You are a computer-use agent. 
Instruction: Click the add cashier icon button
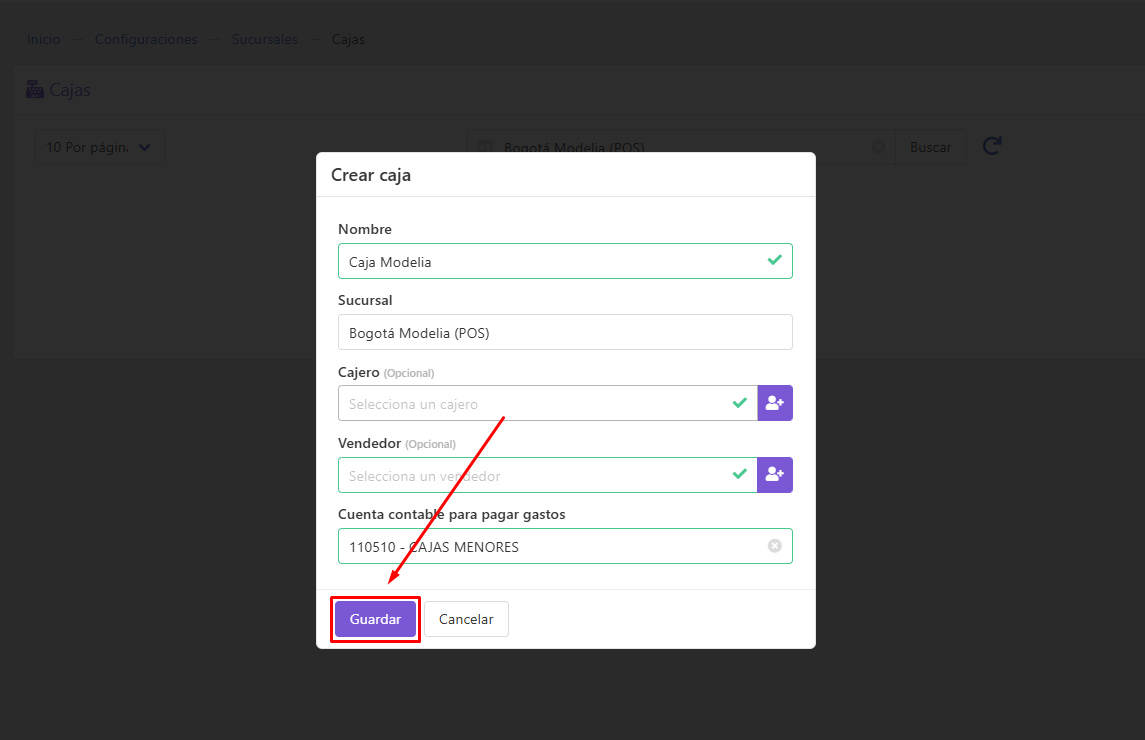coord(775,403)
